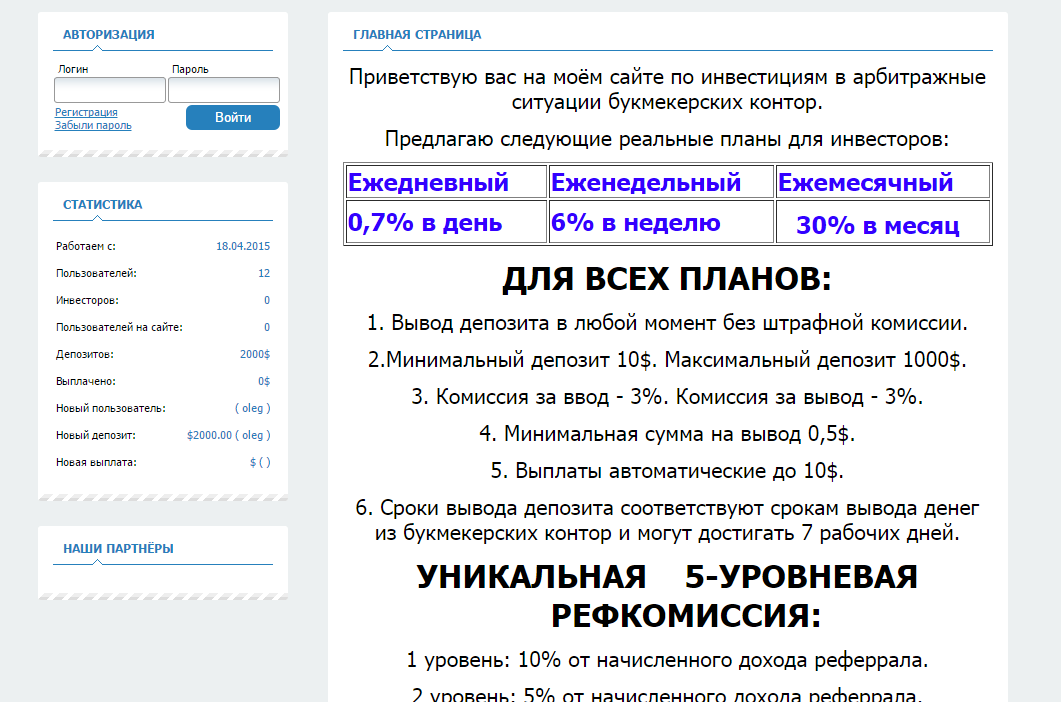This screenshot has height=702, width=1061.
Task: Follow the Забыли пароль link
Action: click(x=93, y=126)
